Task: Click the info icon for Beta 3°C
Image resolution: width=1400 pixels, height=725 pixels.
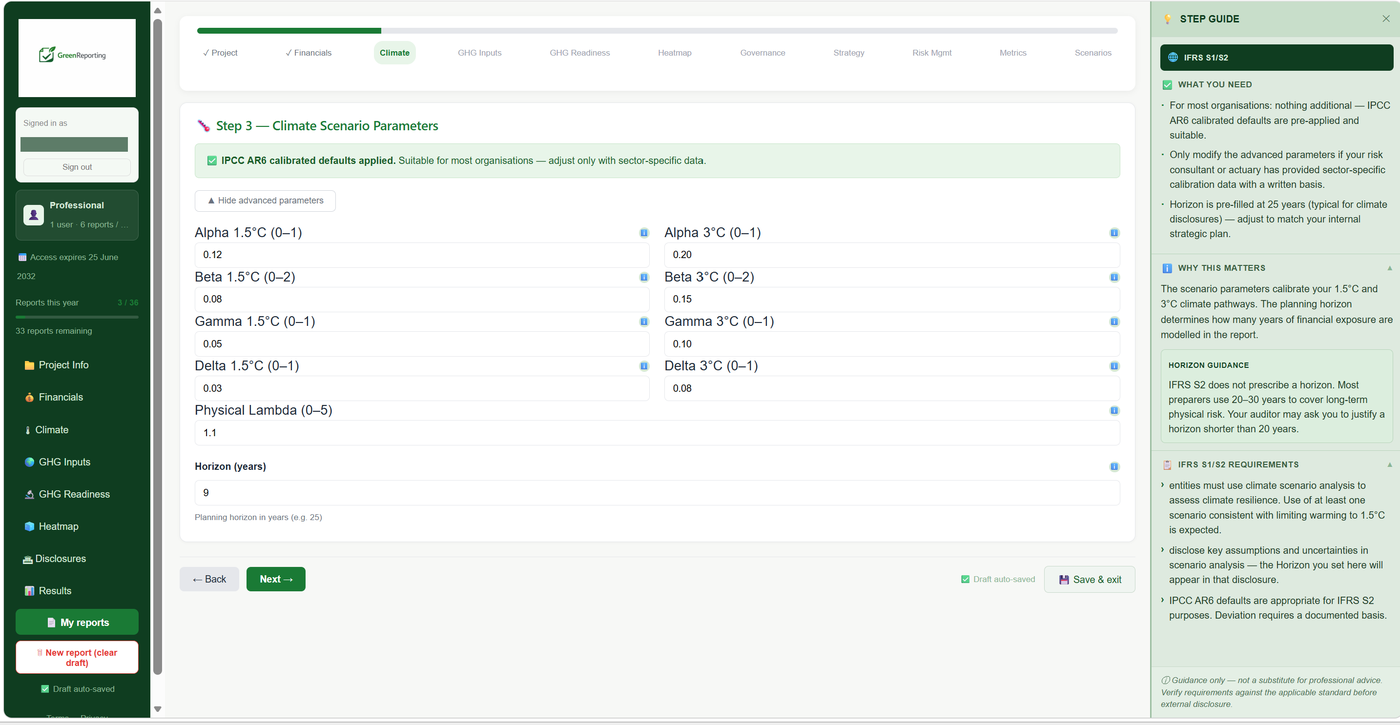Action: [x=1114, y=277]
